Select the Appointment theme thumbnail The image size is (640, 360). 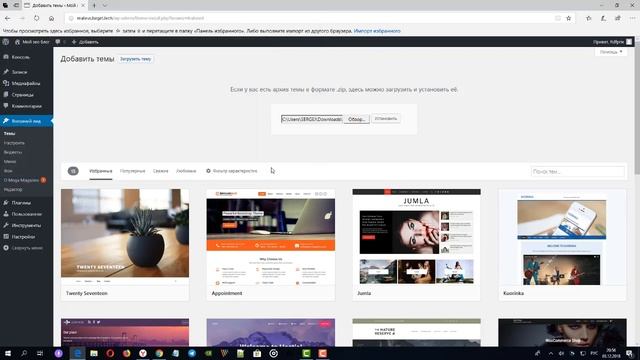(271, 237)
